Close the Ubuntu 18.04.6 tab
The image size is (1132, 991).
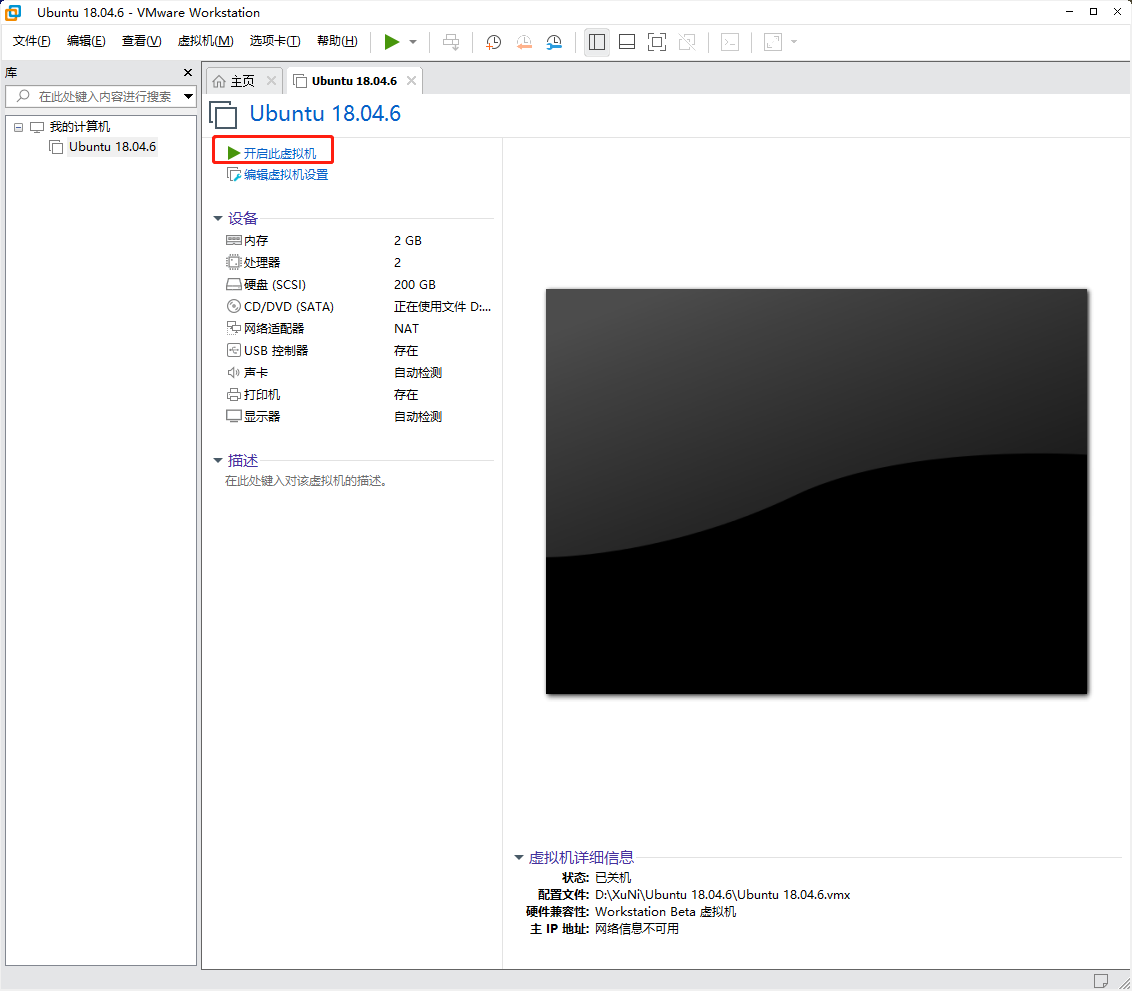click(x=412, y=81)
